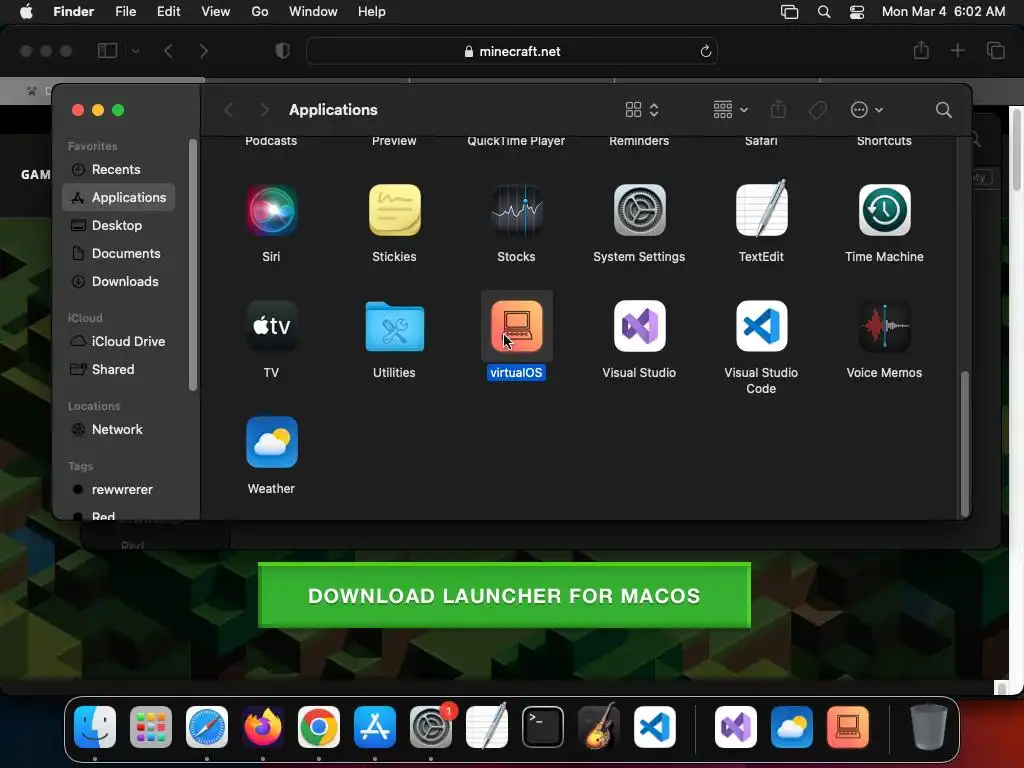Open Safari from the Dock
This screenshot has height=768, width=1024.
coord(207,727)
